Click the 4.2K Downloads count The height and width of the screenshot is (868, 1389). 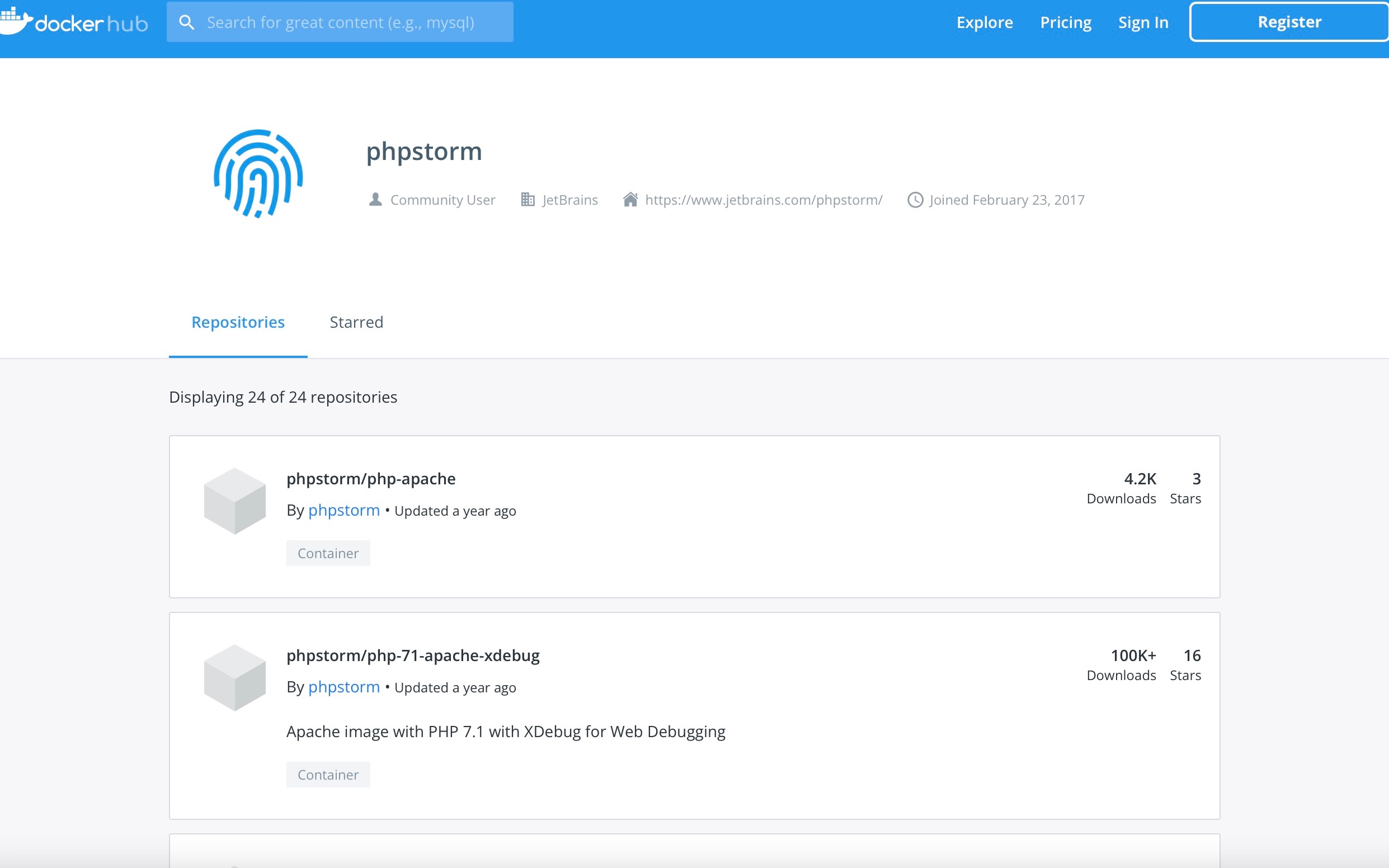1121,488
